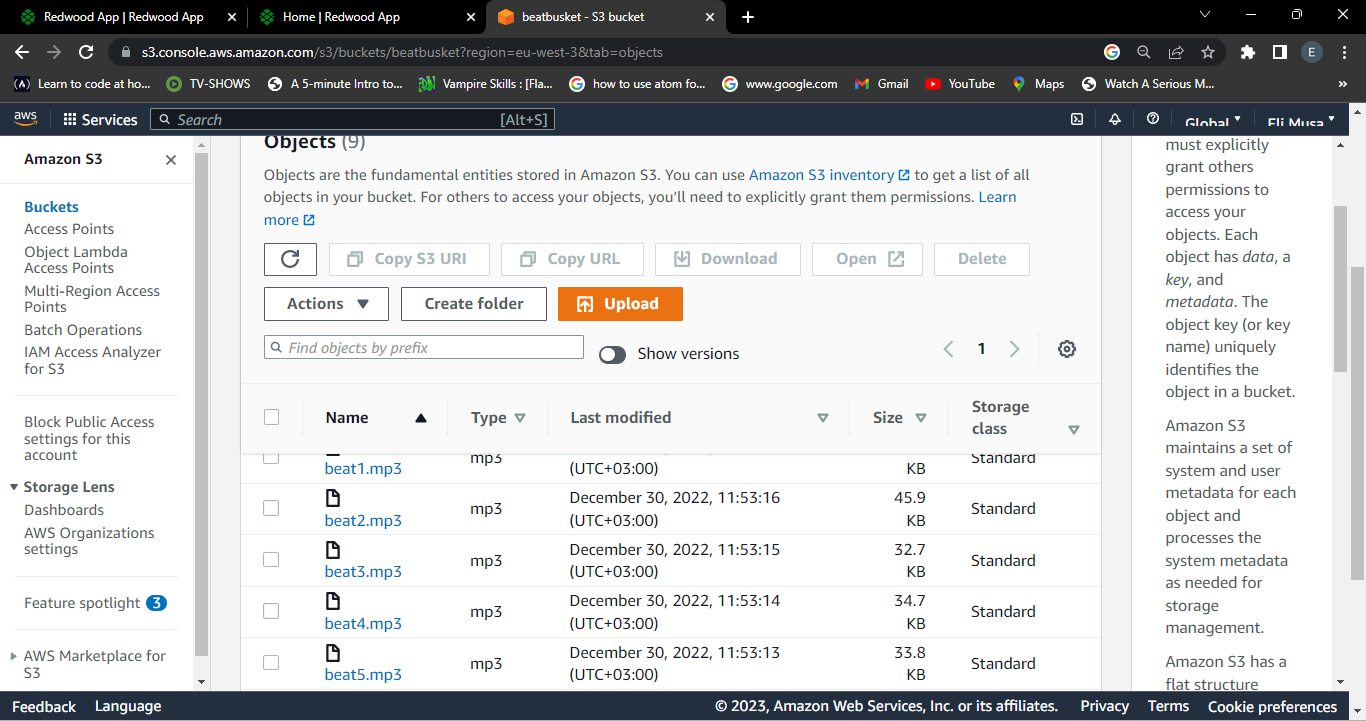The height and width of the screenshot is (721, 1366).
Task: Click the zoom magnifier icon in address bar
Action: (1144, 52)
